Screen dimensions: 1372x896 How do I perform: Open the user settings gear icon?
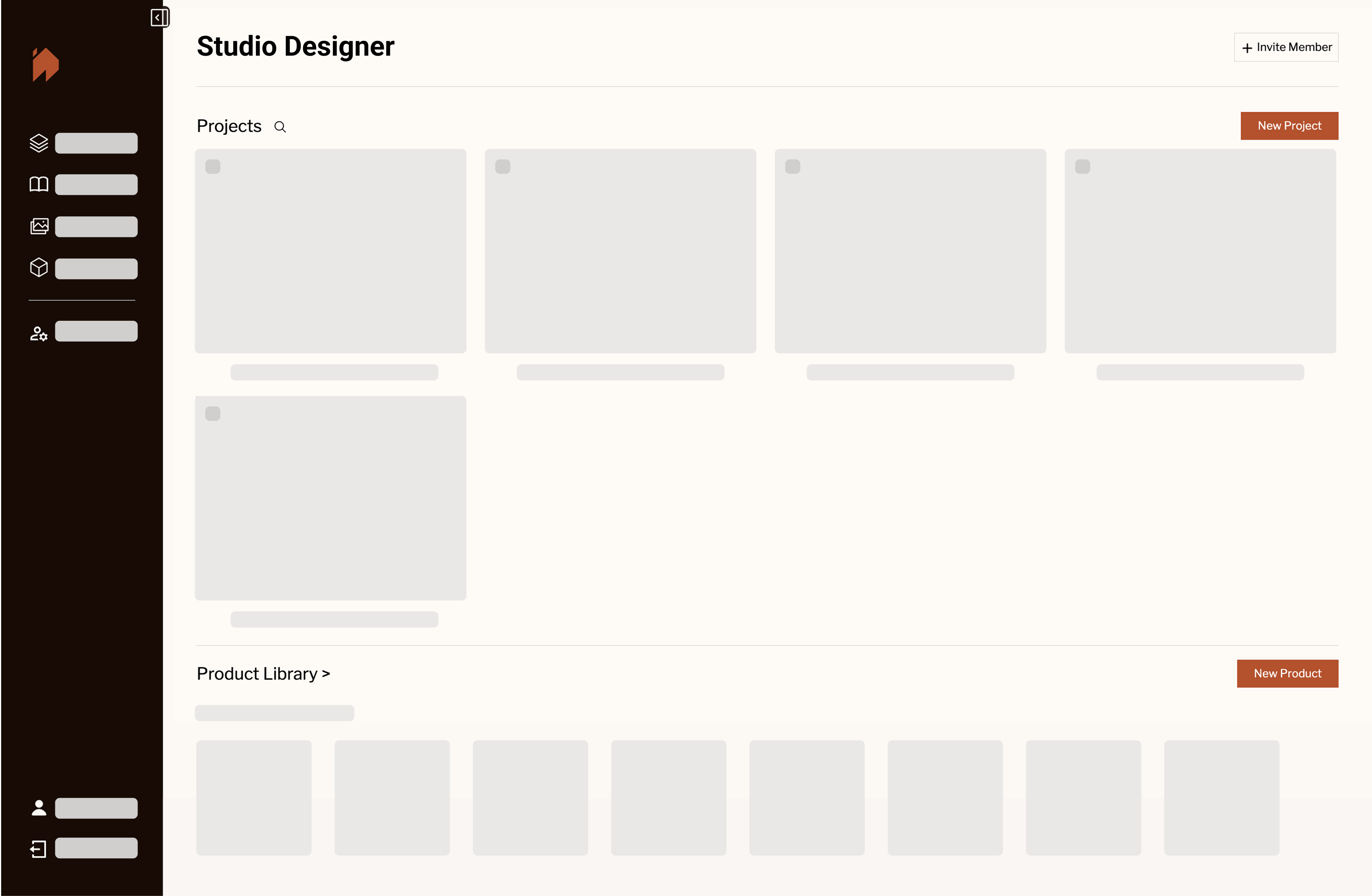[x=39, y=333]
